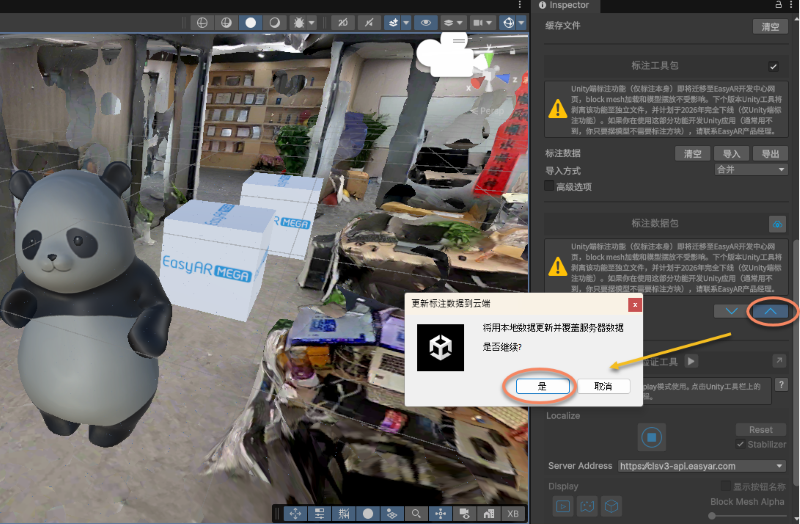This screenshot has height=524, width=800.
Task: Click 清空 button in 标注数据 row
Action: point(692,154)
